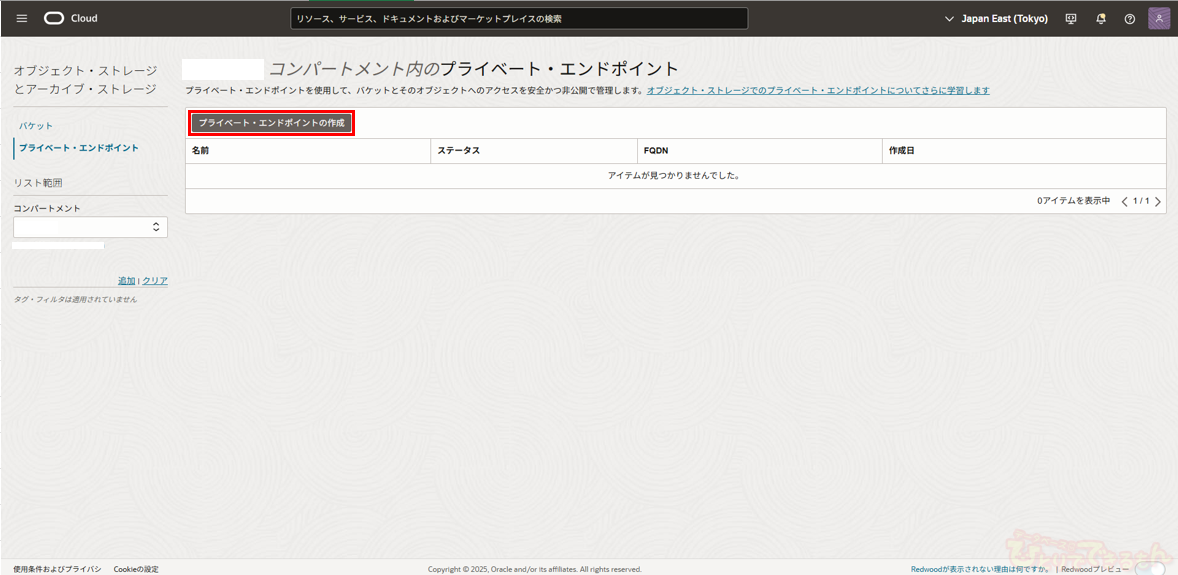1178x575 pixels.
Task: Click the Cloud text next to the logo
Action: [x=85, y=19]
